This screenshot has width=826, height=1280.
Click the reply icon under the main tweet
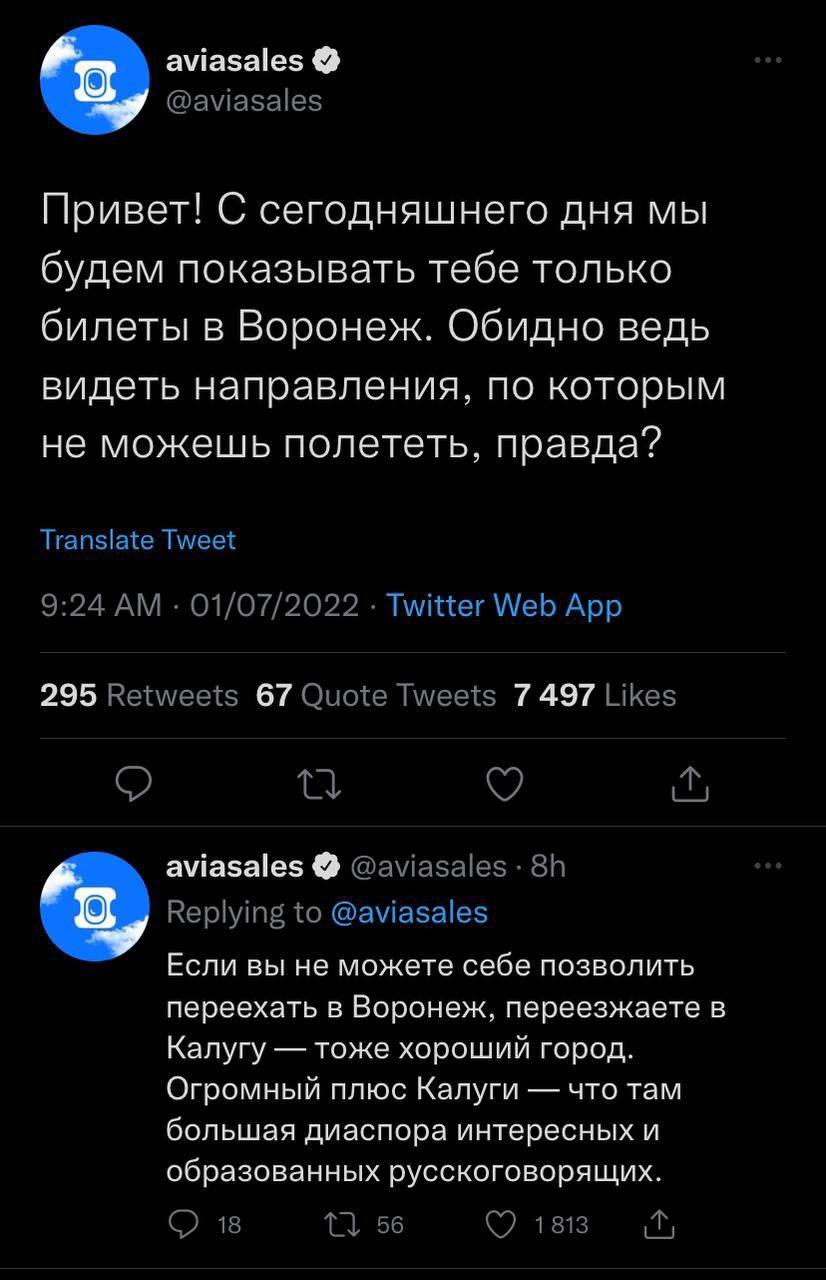[x=133, y=786]
